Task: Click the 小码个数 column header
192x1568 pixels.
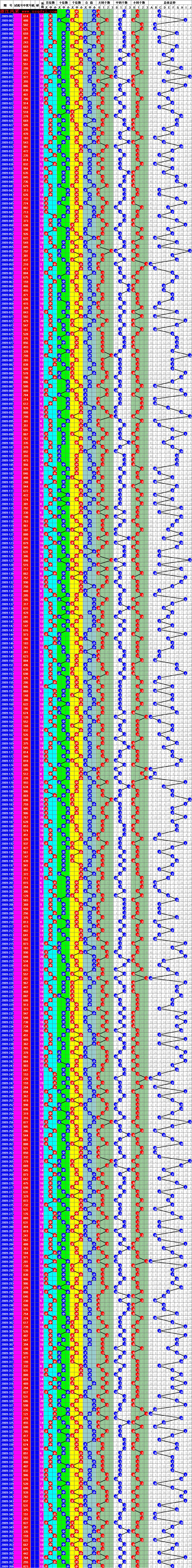Action: pyautogui.click(x=140, y=3)
